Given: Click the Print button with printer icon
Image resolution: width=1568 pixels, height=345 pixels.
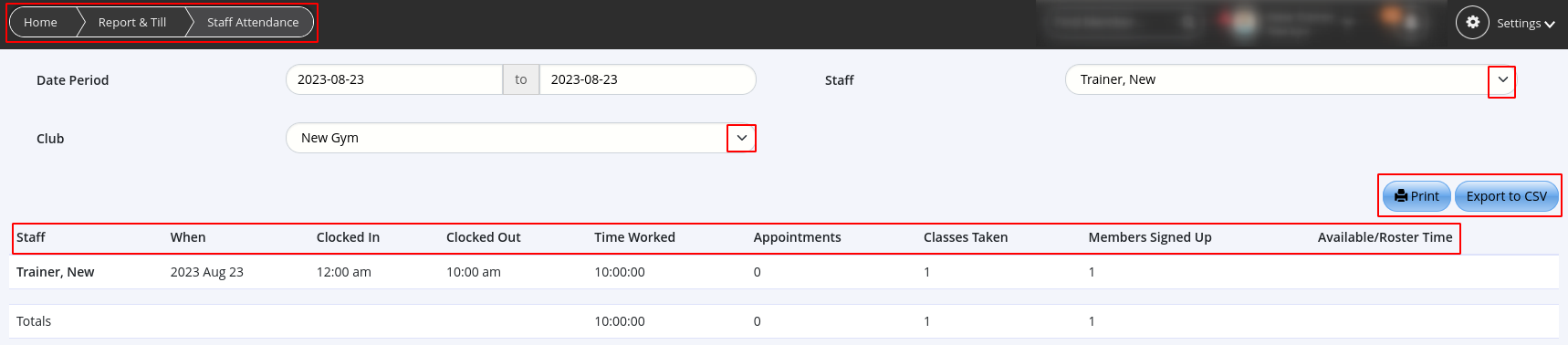Looking at the screenshot, I should [1416, 196].
